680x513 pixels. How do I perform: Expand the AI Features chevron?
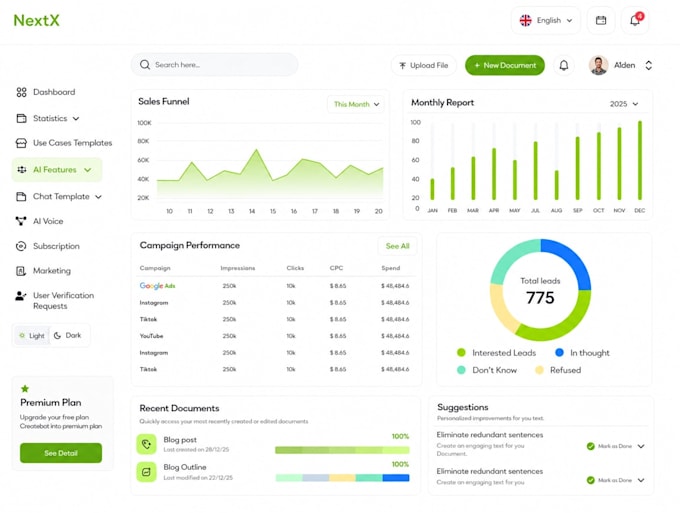tap(88, 170)
